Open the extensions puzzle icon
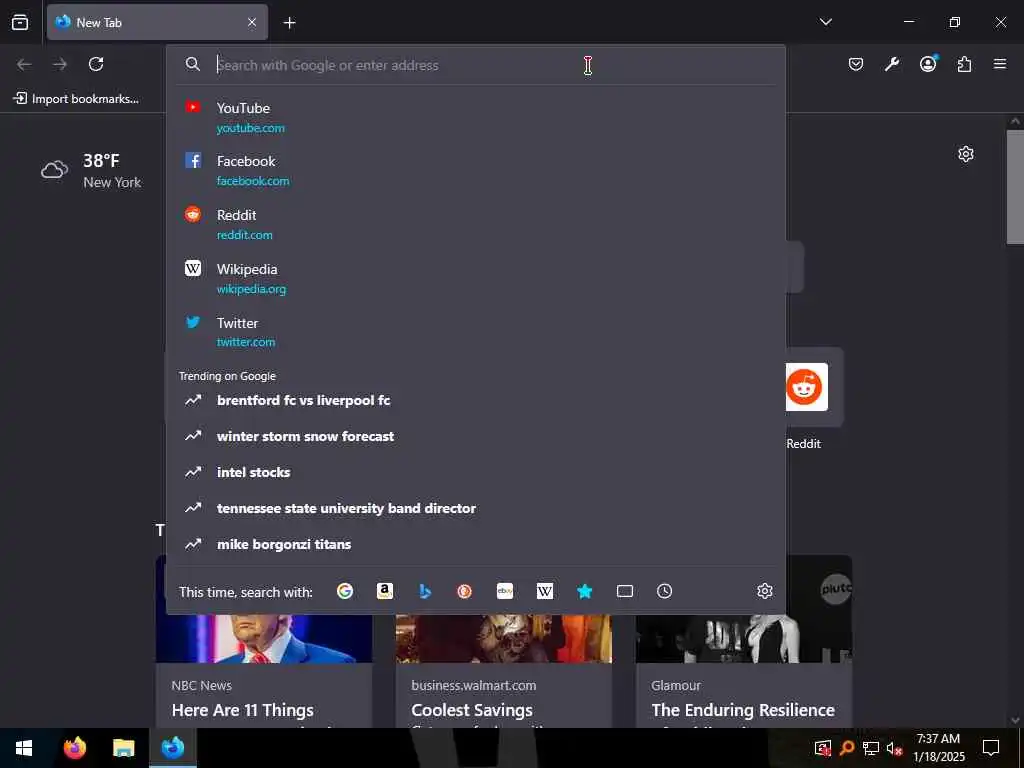 click(964, 64)
